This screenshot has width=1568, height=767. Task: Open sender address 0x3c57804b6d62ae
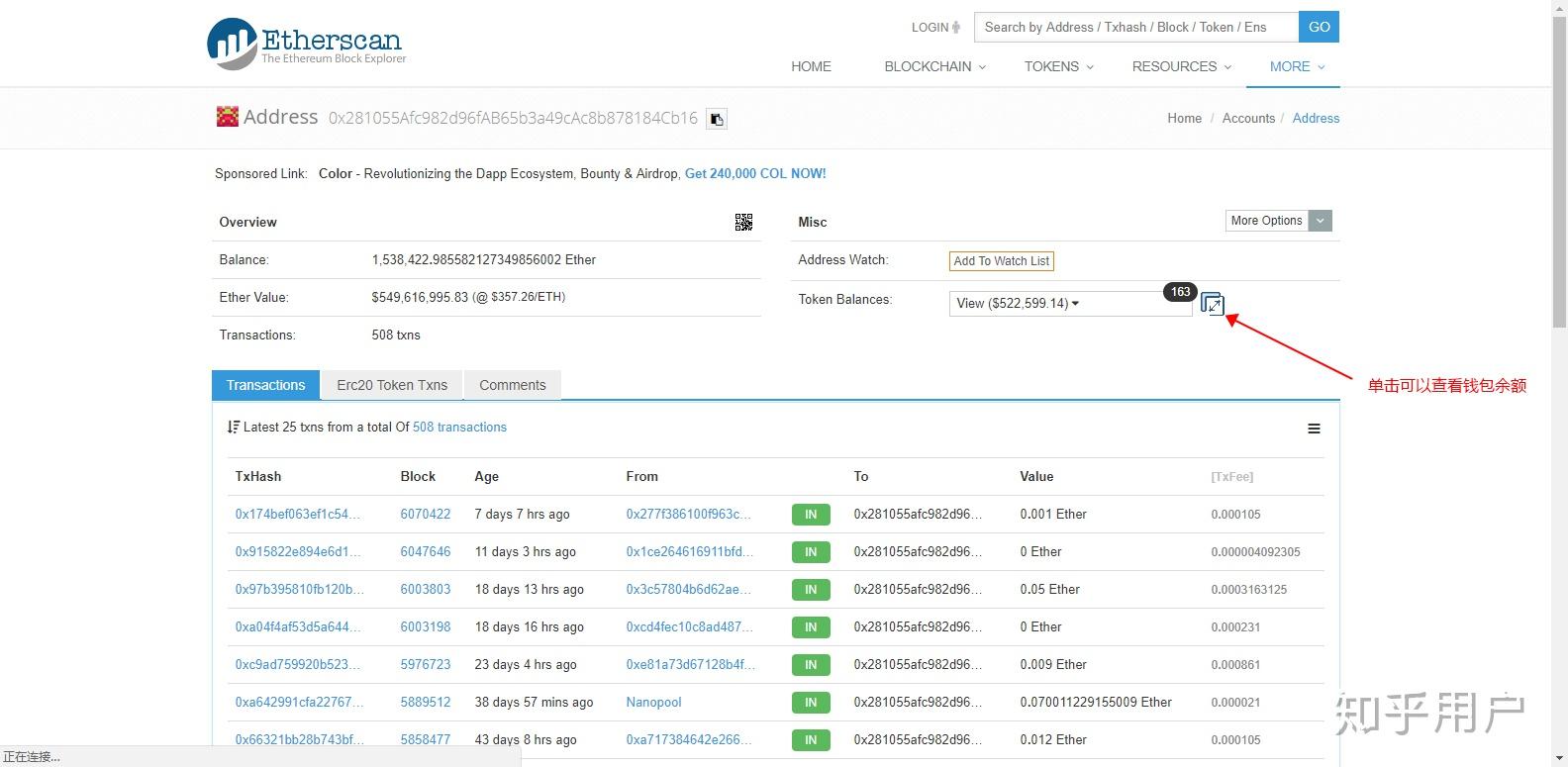pos(689,589)
